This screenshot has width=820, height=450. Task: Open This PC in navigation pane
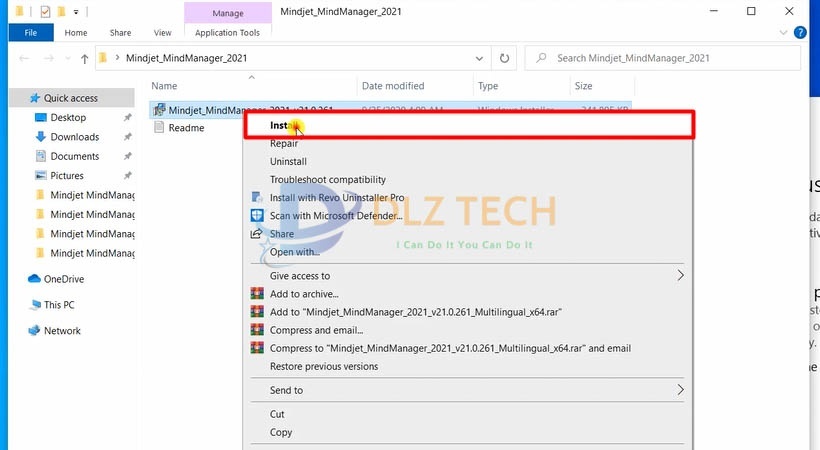pyautogui.click(x=59, y=305)
